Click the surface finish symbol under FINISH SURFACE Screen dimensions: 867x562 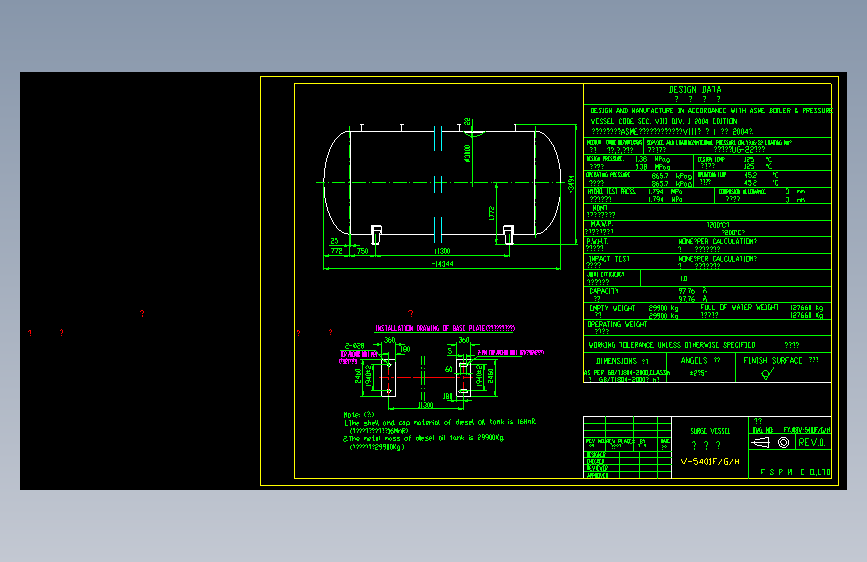click(x=767, y=374)
